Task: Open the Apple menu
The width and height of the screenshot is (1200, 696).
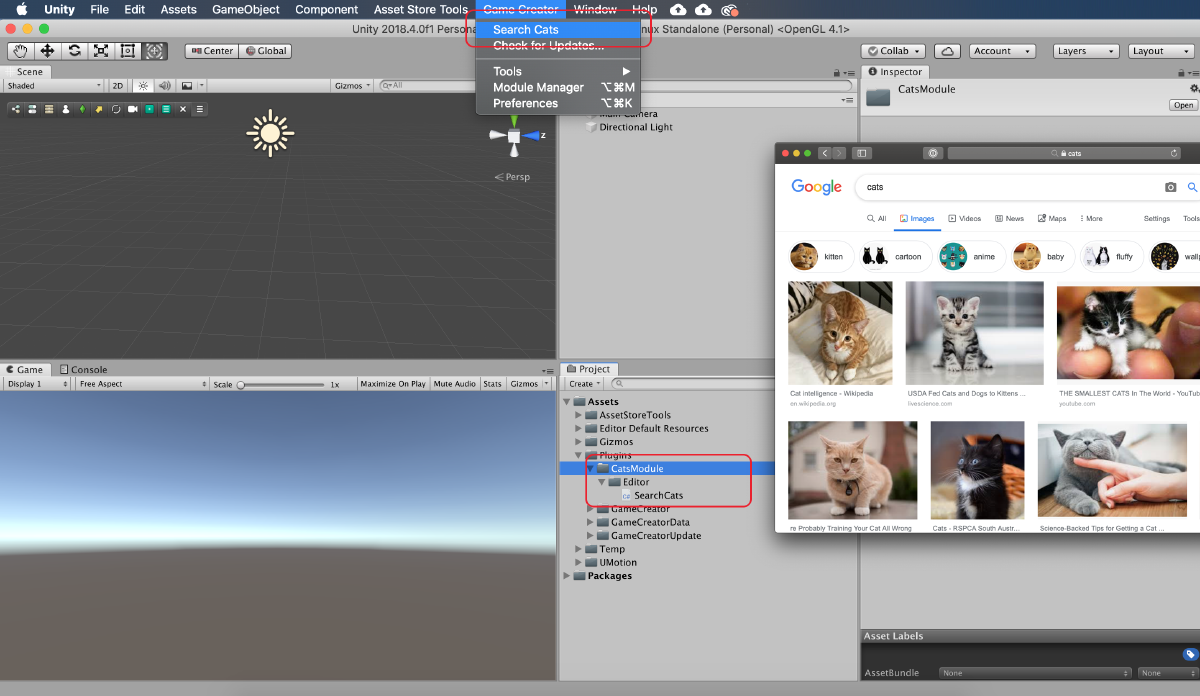Action: coord(21,10)
